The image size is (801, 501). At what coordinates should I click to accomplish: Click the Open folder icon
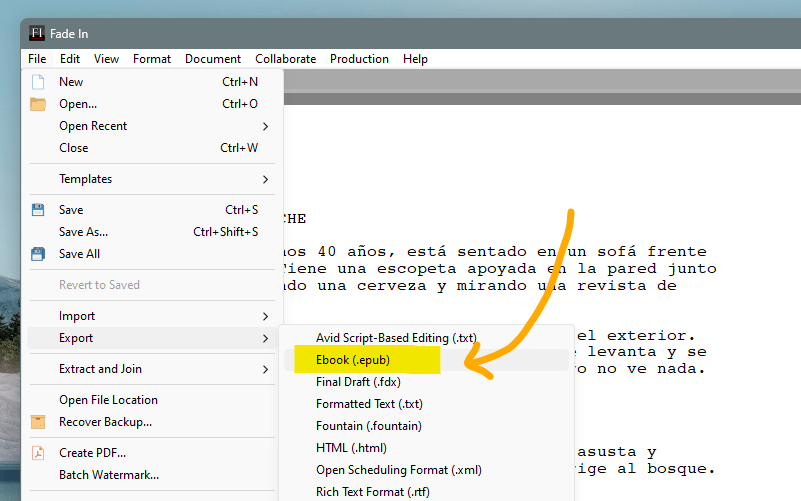38,104
